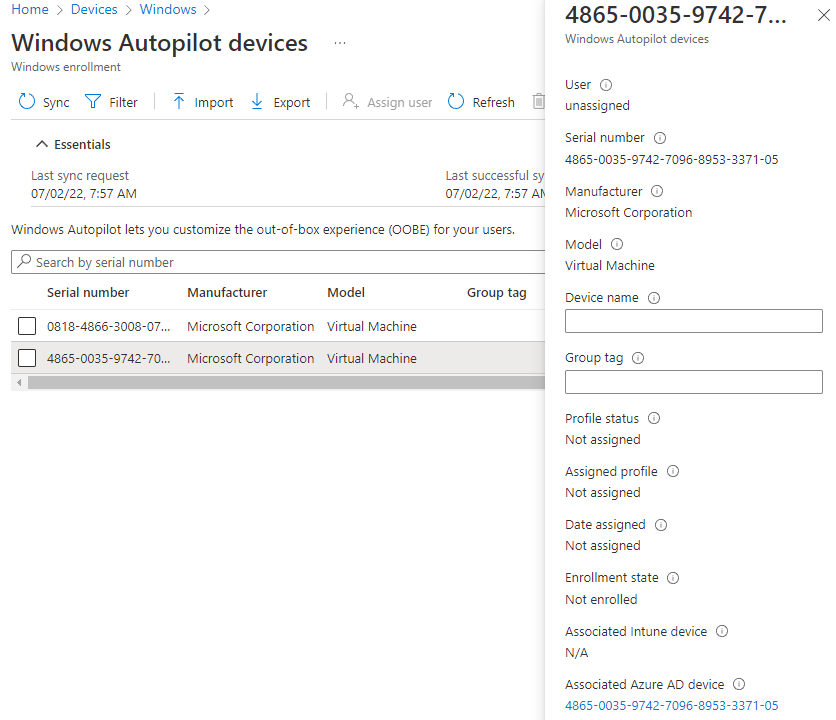Open the ellipsis menu beside page title

pyautogui.click(x=340, y=43)
